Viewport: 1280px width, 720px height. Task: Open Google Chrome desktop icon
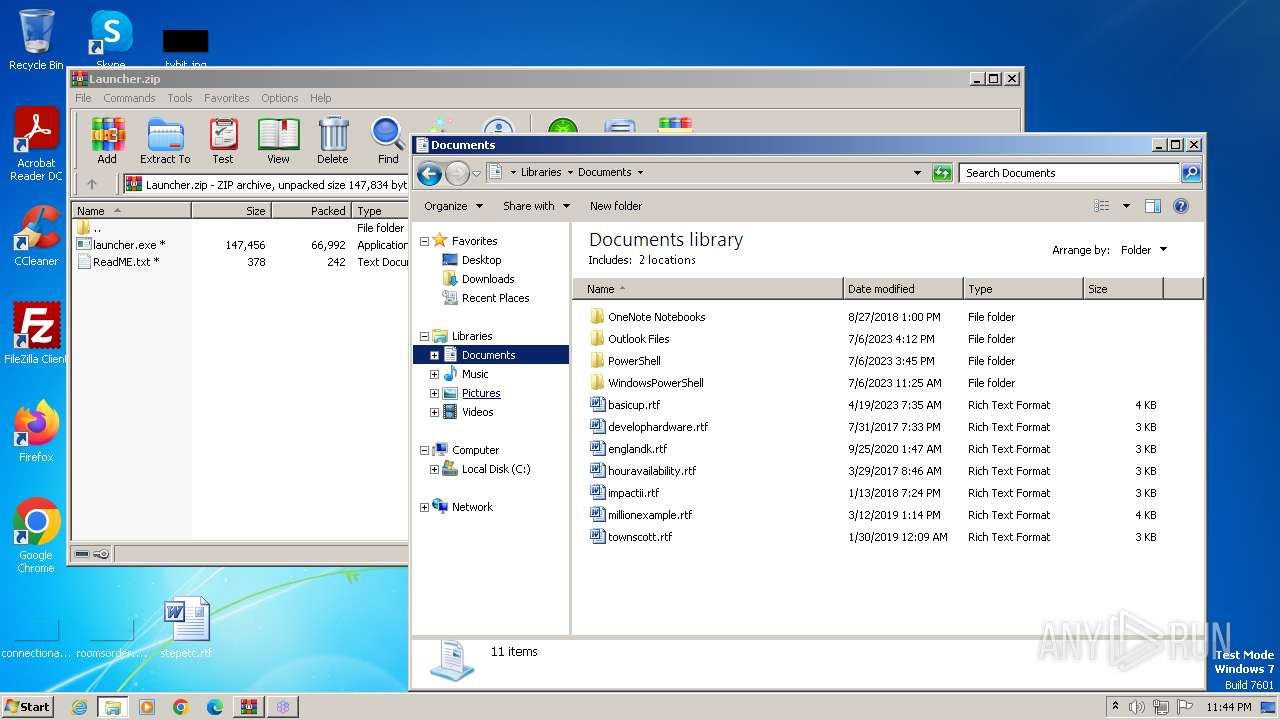click(x=36, y=536)
